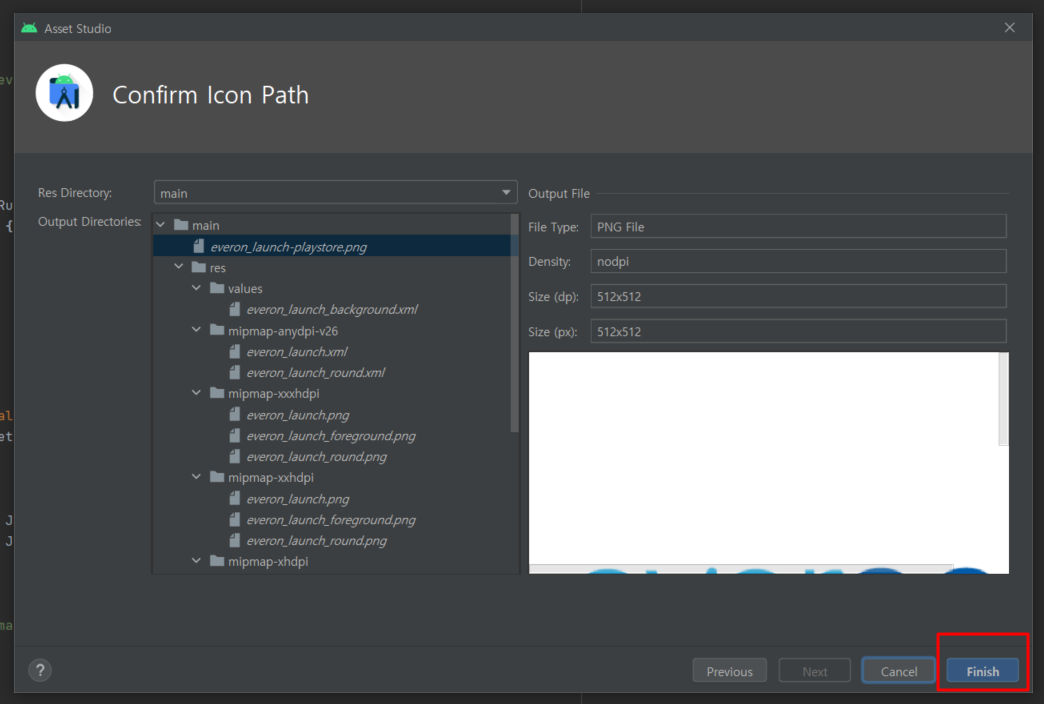Click file icon beside everon_launch_background.xml

pyautogui.click(x=234, y=309)
